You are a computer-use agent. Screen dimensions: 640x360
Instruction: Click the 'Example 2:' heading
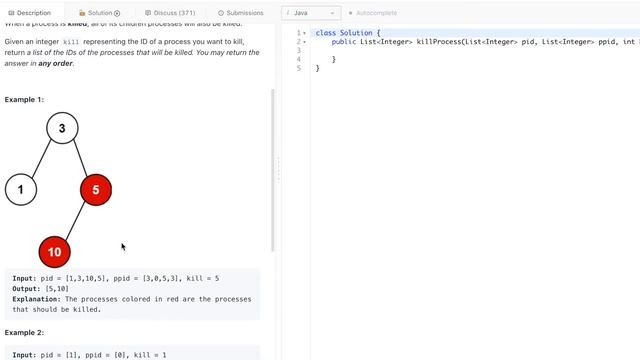coord(24,333)
